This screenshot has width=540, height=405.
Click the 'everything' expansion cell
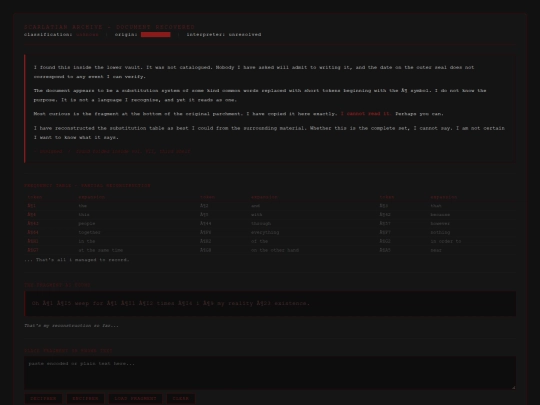point(265,232)
